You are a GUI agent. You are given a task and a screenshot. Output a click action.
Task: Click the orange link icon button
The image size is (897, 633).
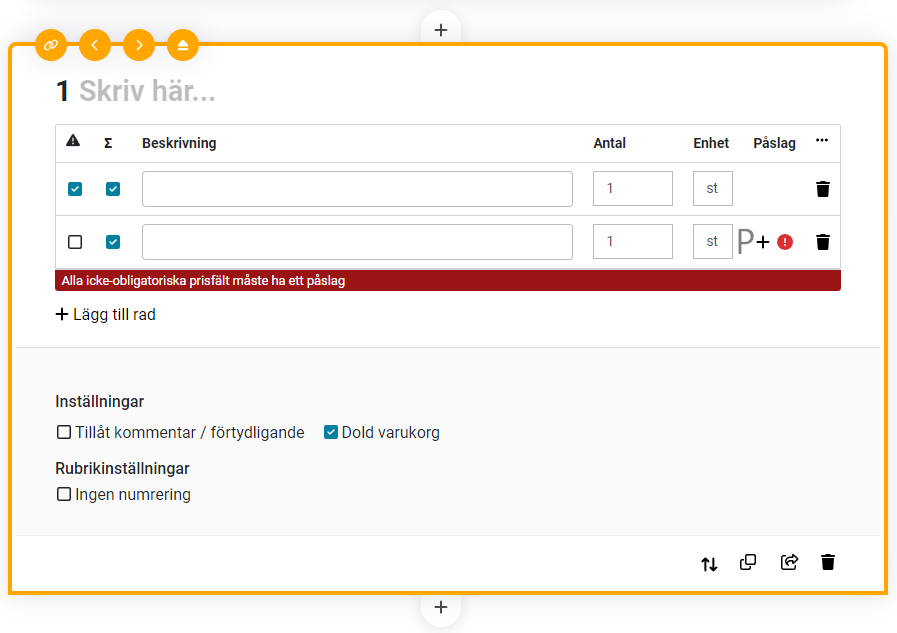point(51,45)
